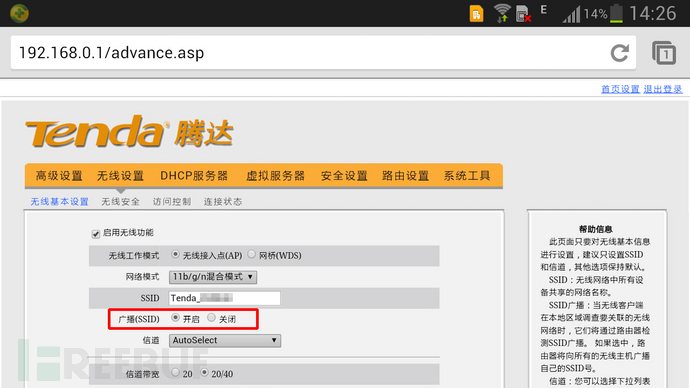Click the 退出登录 link
The height and width of the screenshot is (388, 690).
pos(663,89)
